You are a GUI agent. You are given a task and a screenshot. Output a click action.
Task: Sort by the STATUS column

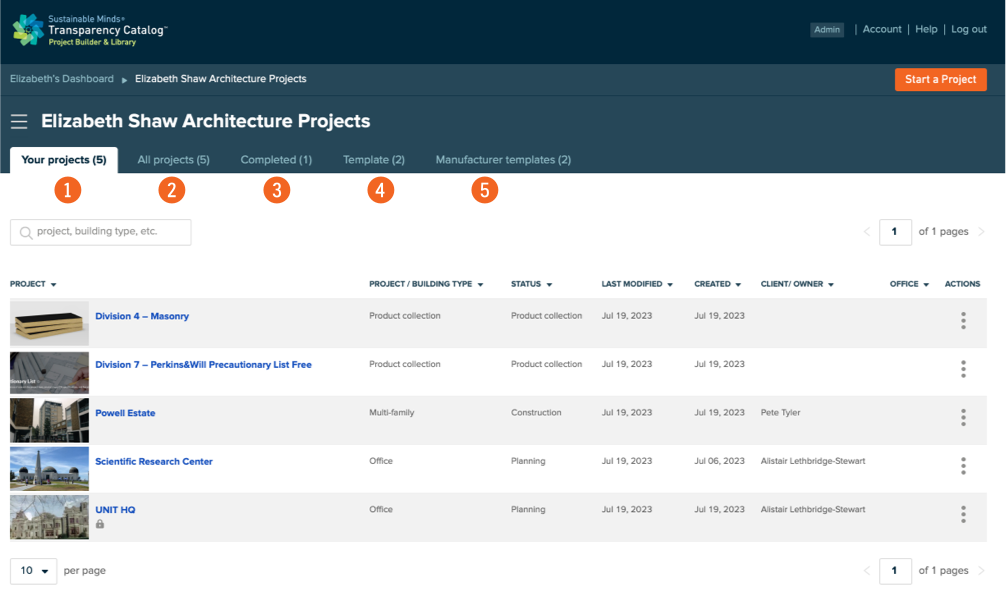point(531,284)
